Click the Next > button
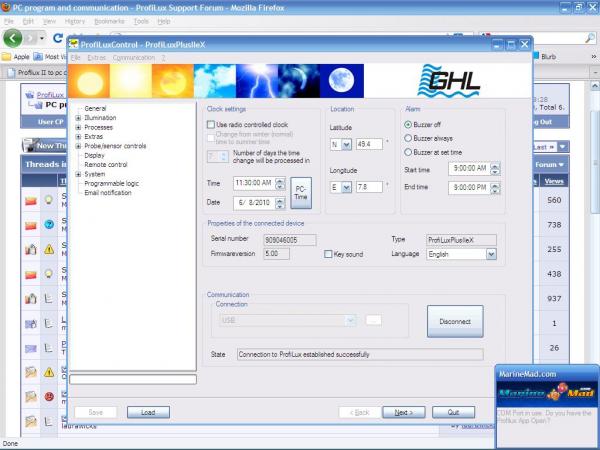The image size is (600, 450). click(x=403, y=412)
